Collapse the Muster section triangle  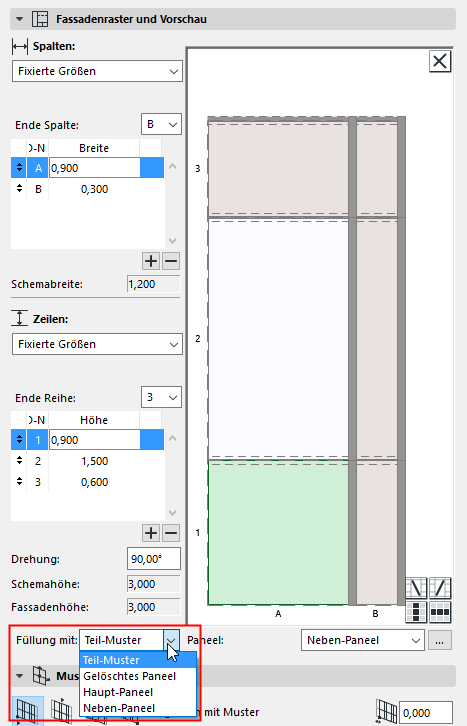pos(19,676)
